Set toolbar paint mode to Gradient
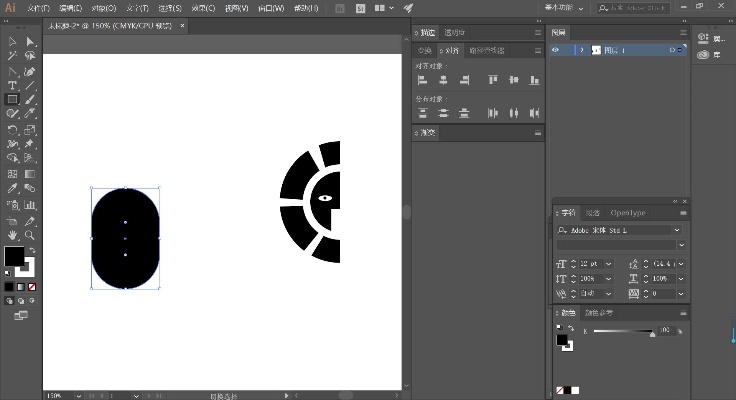The image size is (736, 400). 21,287
